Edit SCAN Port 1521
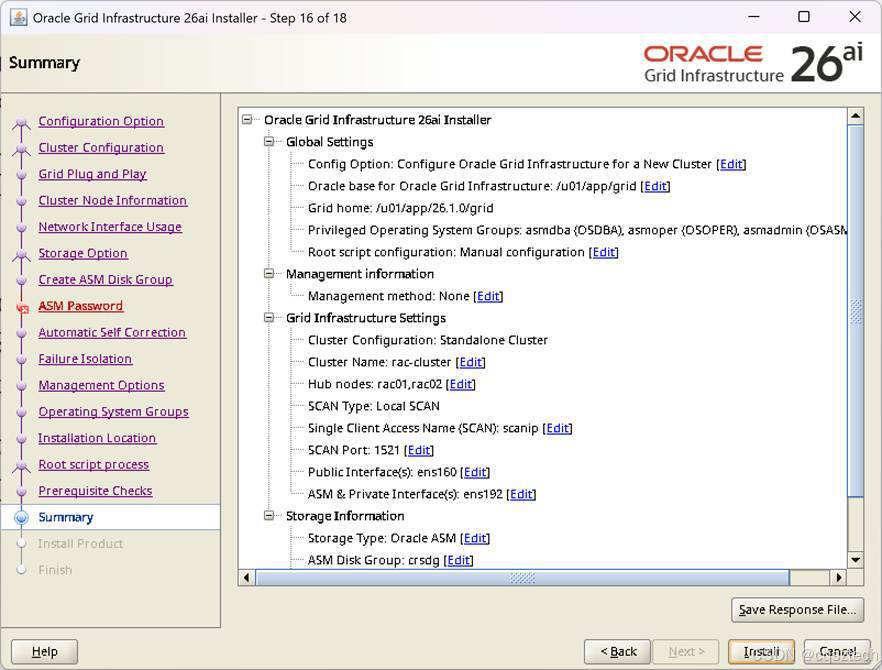 click(x=418, y=450)
